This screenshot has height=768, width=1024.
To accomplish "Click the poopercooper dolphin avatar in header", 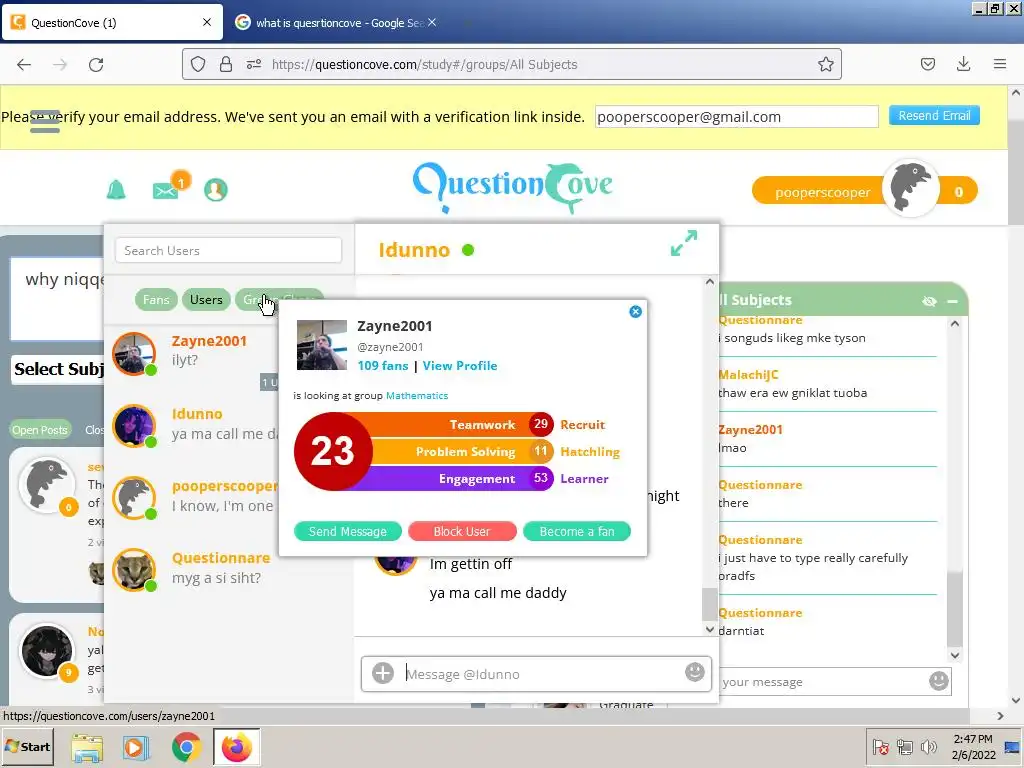I will pyautogui.click(x=910, y=188).
